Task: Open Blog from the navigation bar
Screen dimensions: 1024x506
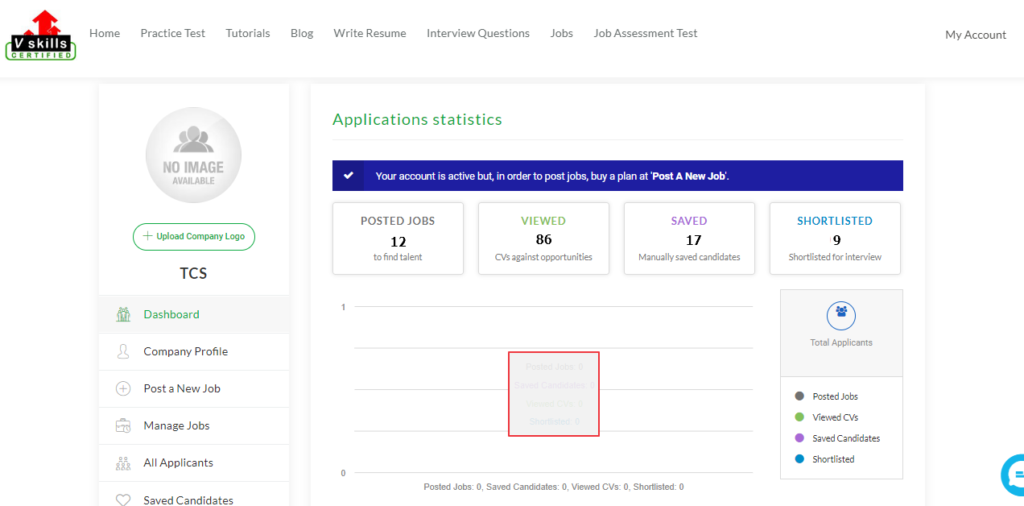Action: click(x=302, y=33)
